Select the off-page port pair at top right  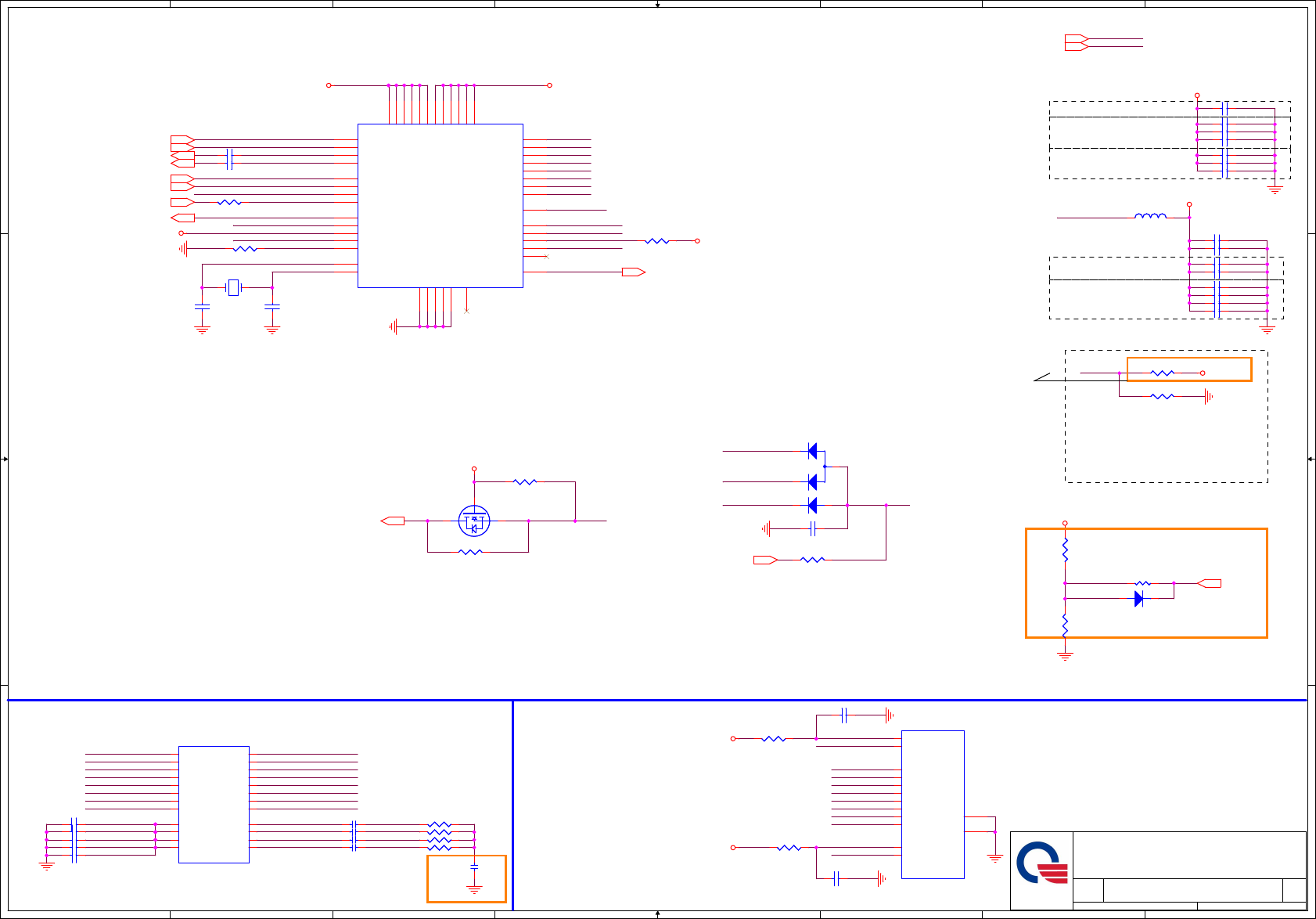tap(1077, 43)
